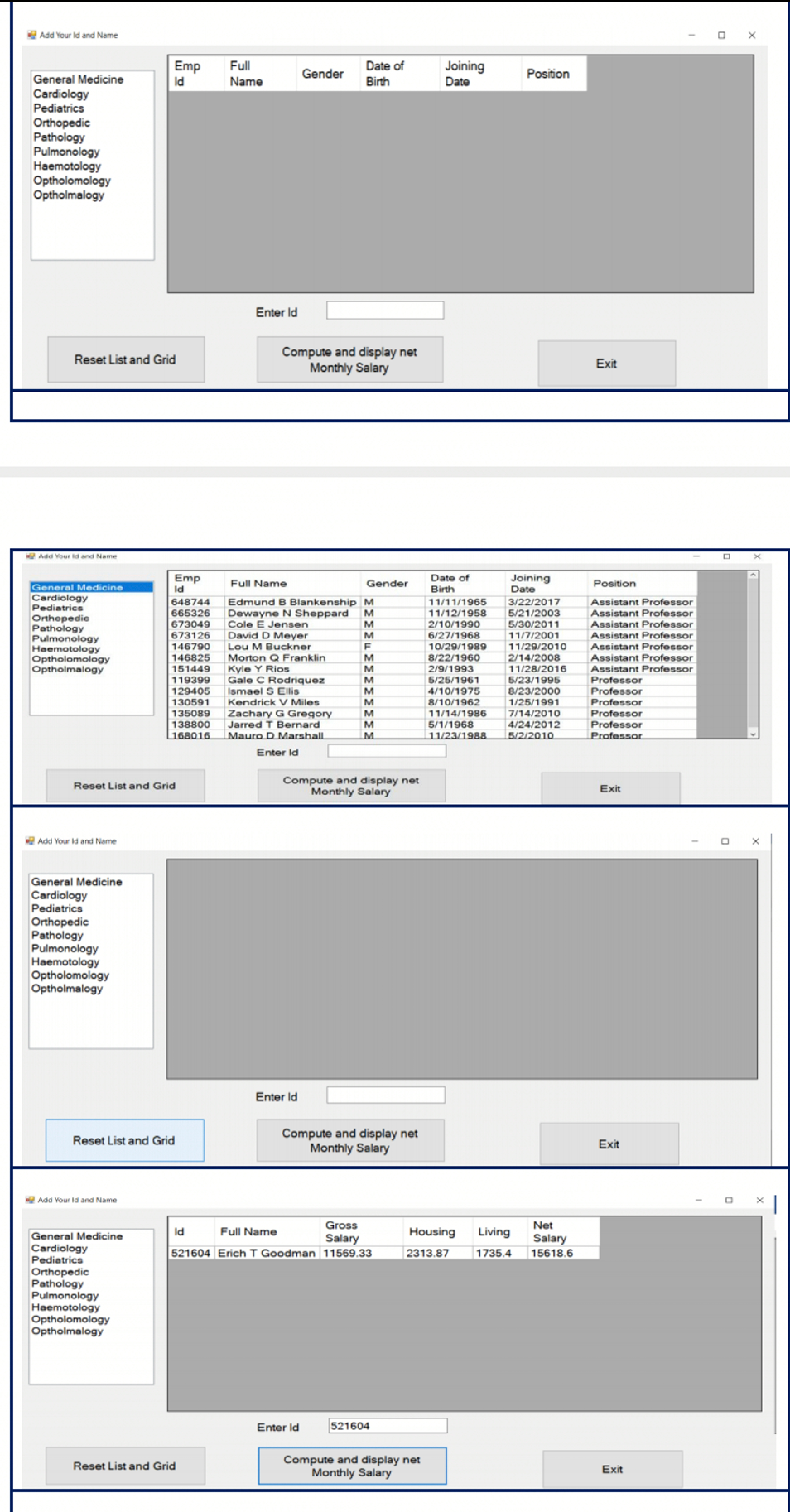Image resolution: width=790 pixels, height=1512 pixels.
Task: Click Exit in the window with header-only empty grid
Action: (606, 364)
